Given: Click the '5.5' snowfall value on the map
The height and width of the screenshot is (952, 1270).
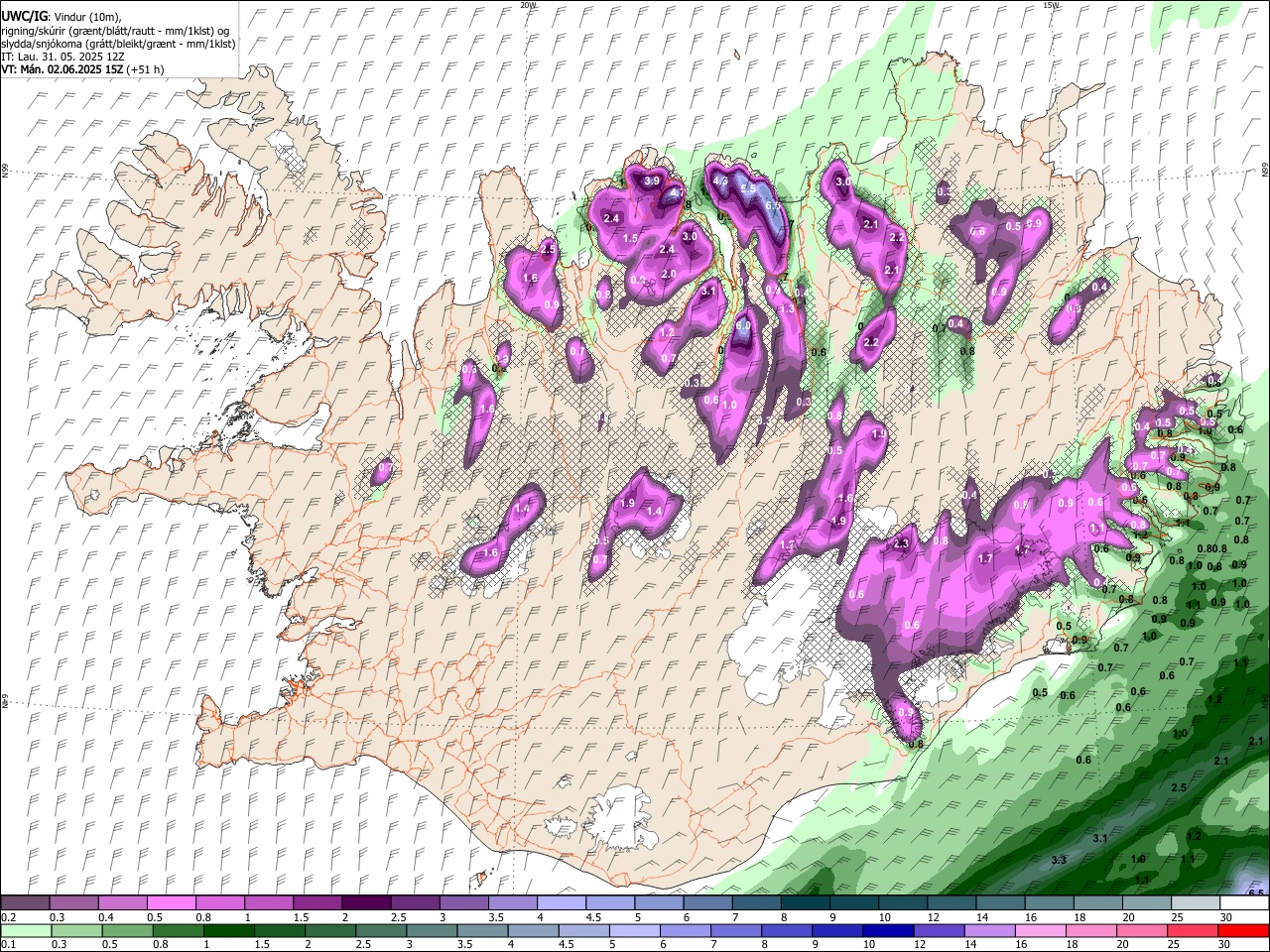Looking at the screenshot, I should 747,187.
